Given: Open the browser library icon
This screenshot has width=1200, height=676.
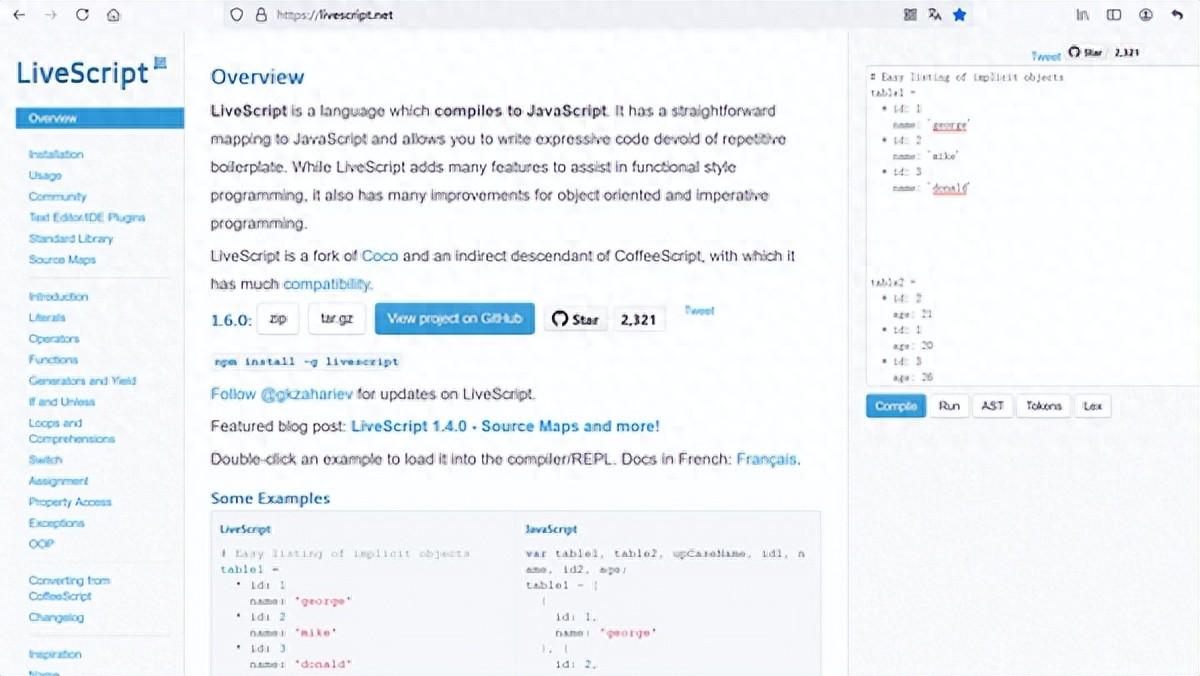Looking at the screenshot, I should coord(1083,15).
